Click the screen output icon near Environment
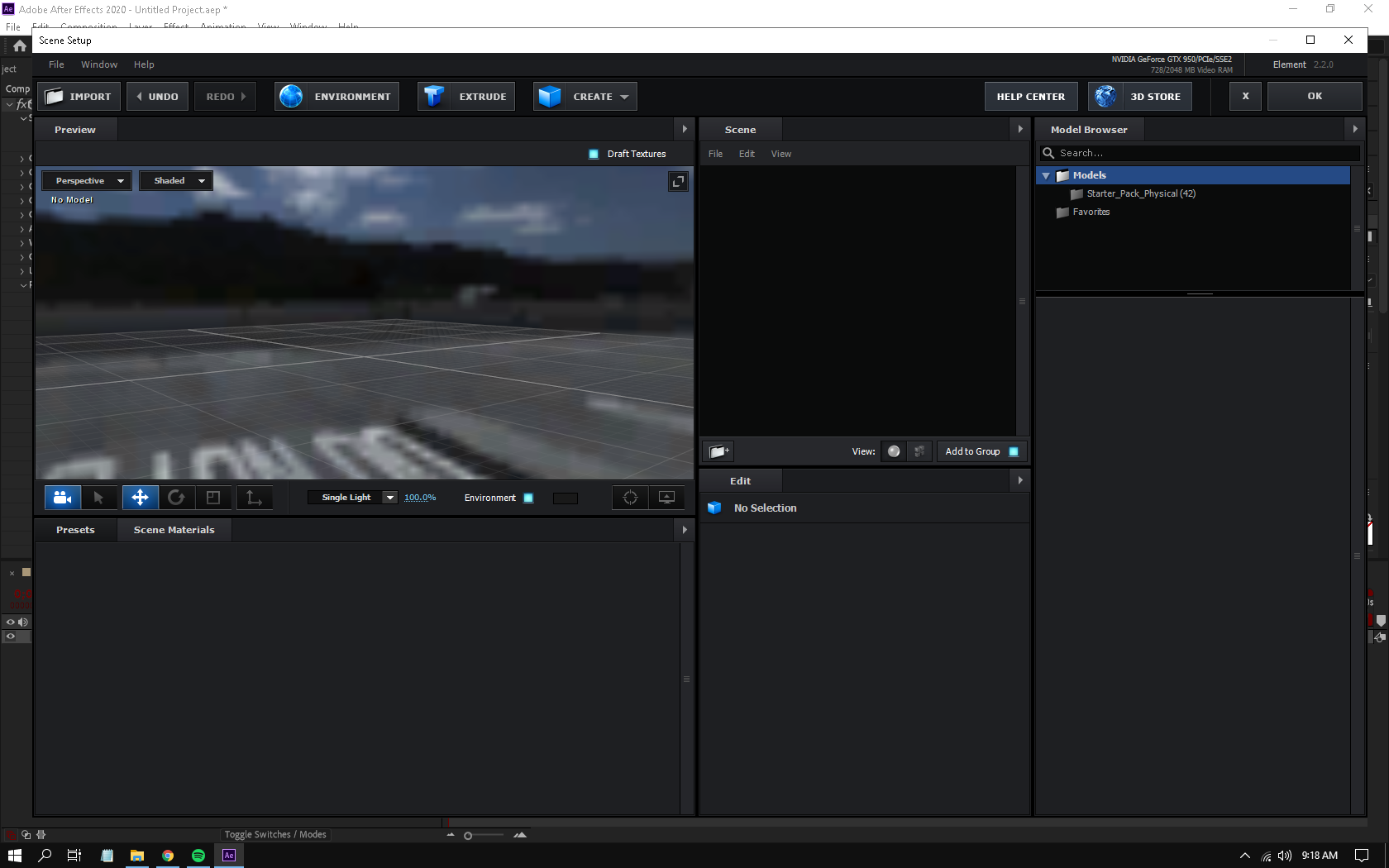This screenshot has width=1389, height=868. click(666, 498)
